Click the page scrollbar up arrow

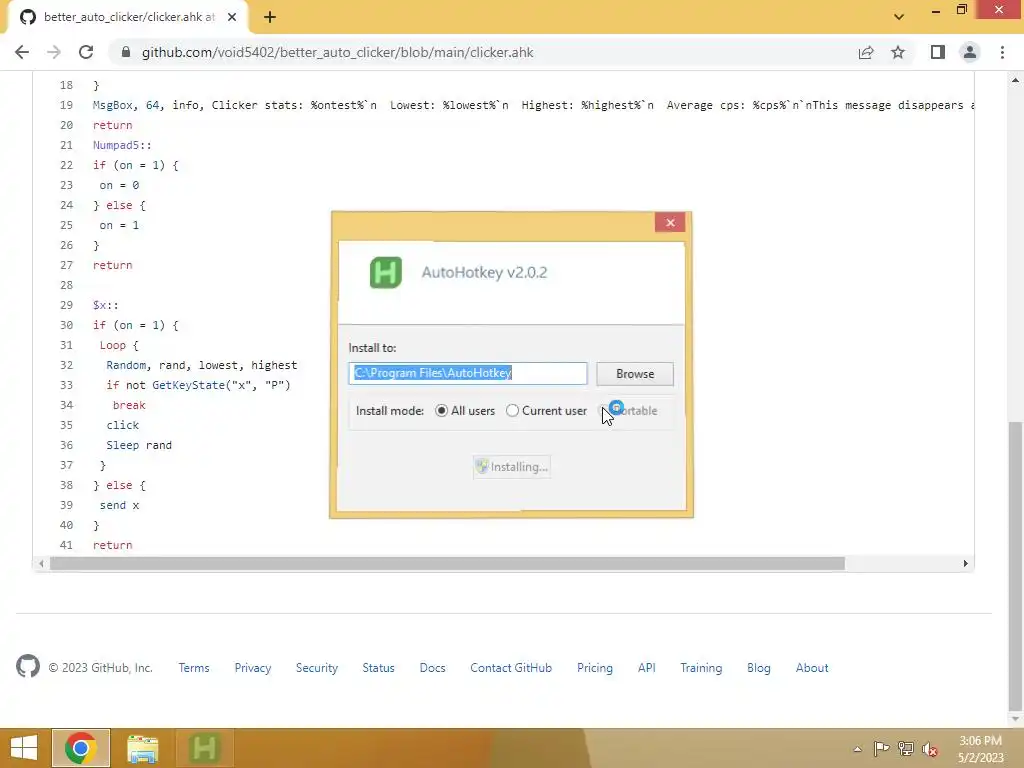(x=1015, y=80)
